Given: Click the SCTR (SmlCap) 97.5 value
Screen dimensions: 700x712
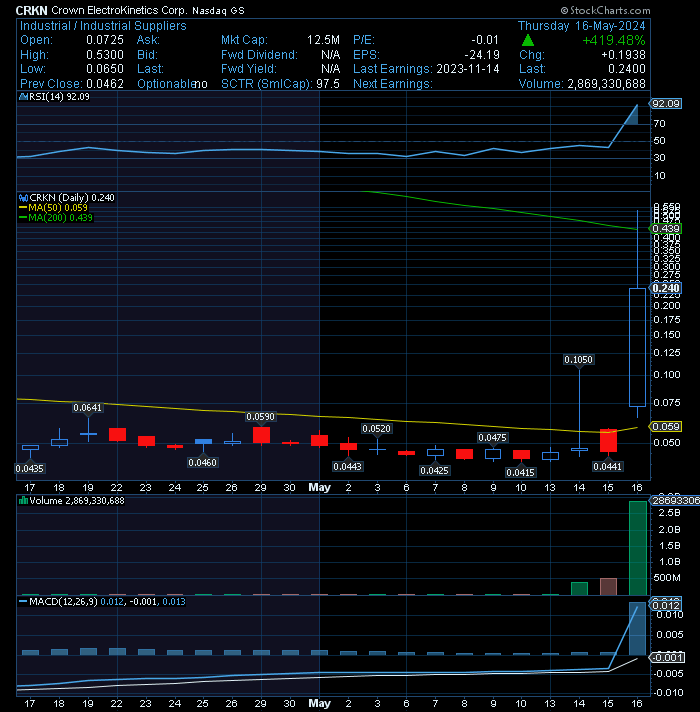Looking at the screenshot, I should coord(328,84).
